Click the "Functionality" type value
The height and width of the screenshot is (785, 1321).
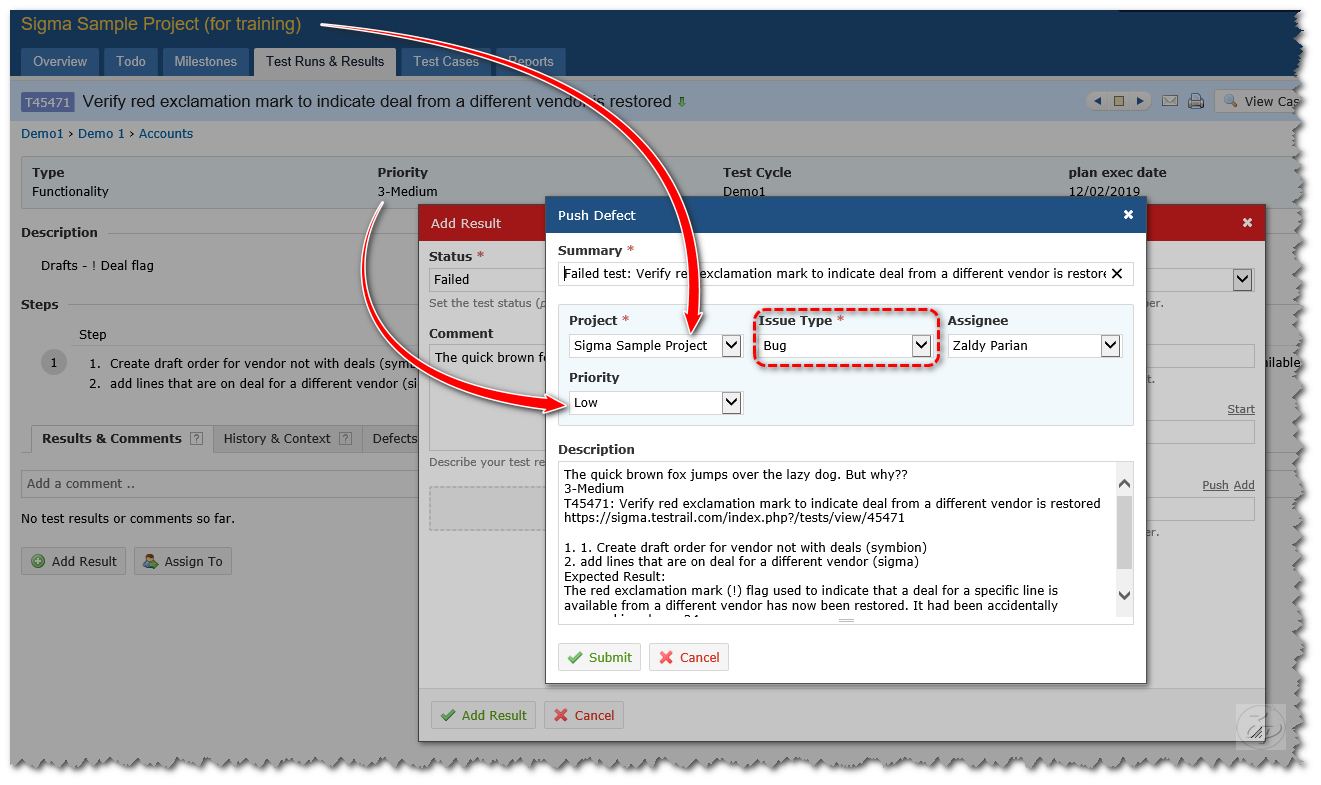70,191
